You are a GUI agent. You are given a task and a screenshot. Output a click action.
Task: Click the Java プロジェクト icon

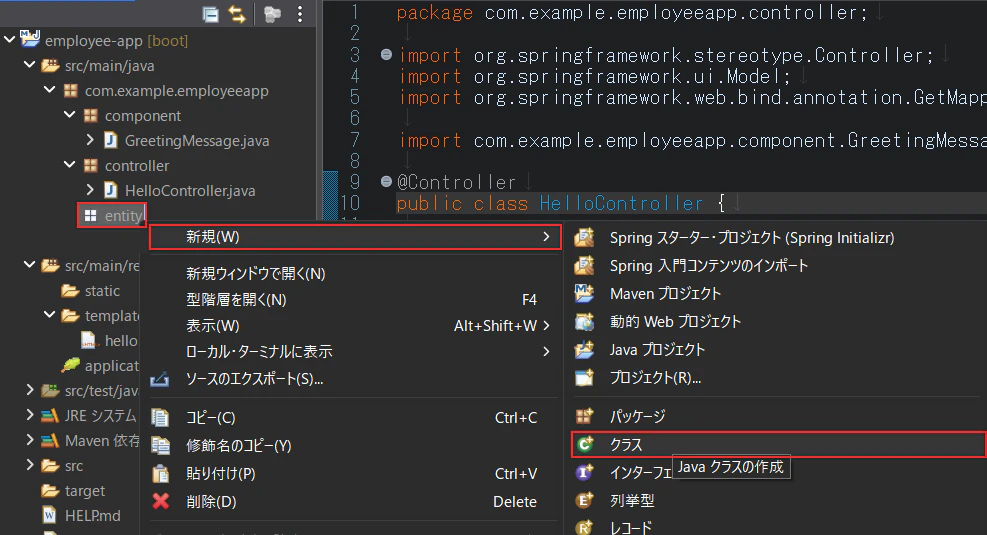pyautogui.click(x=584, y=349)
